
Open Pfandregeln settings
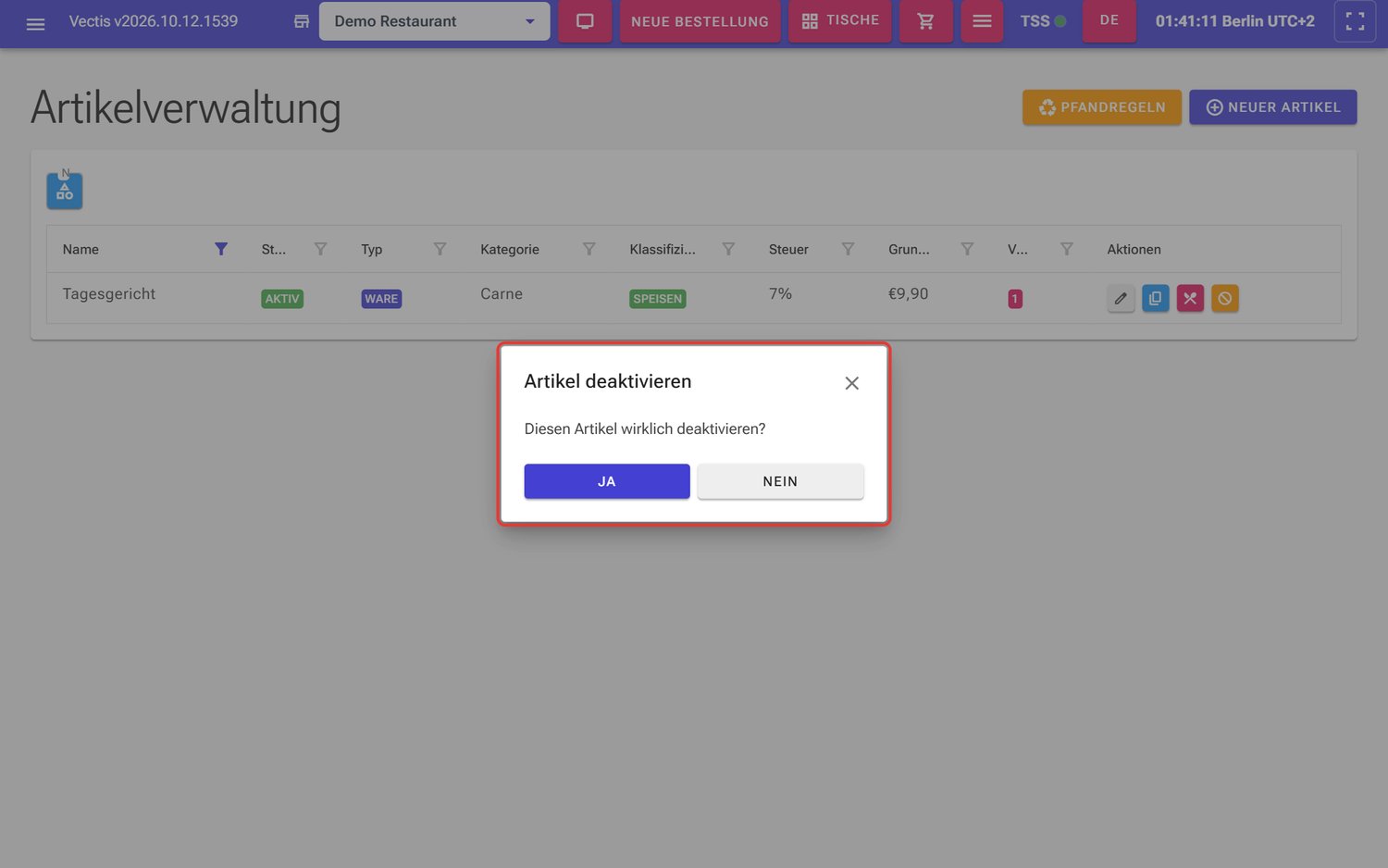tap(1101, 107)
